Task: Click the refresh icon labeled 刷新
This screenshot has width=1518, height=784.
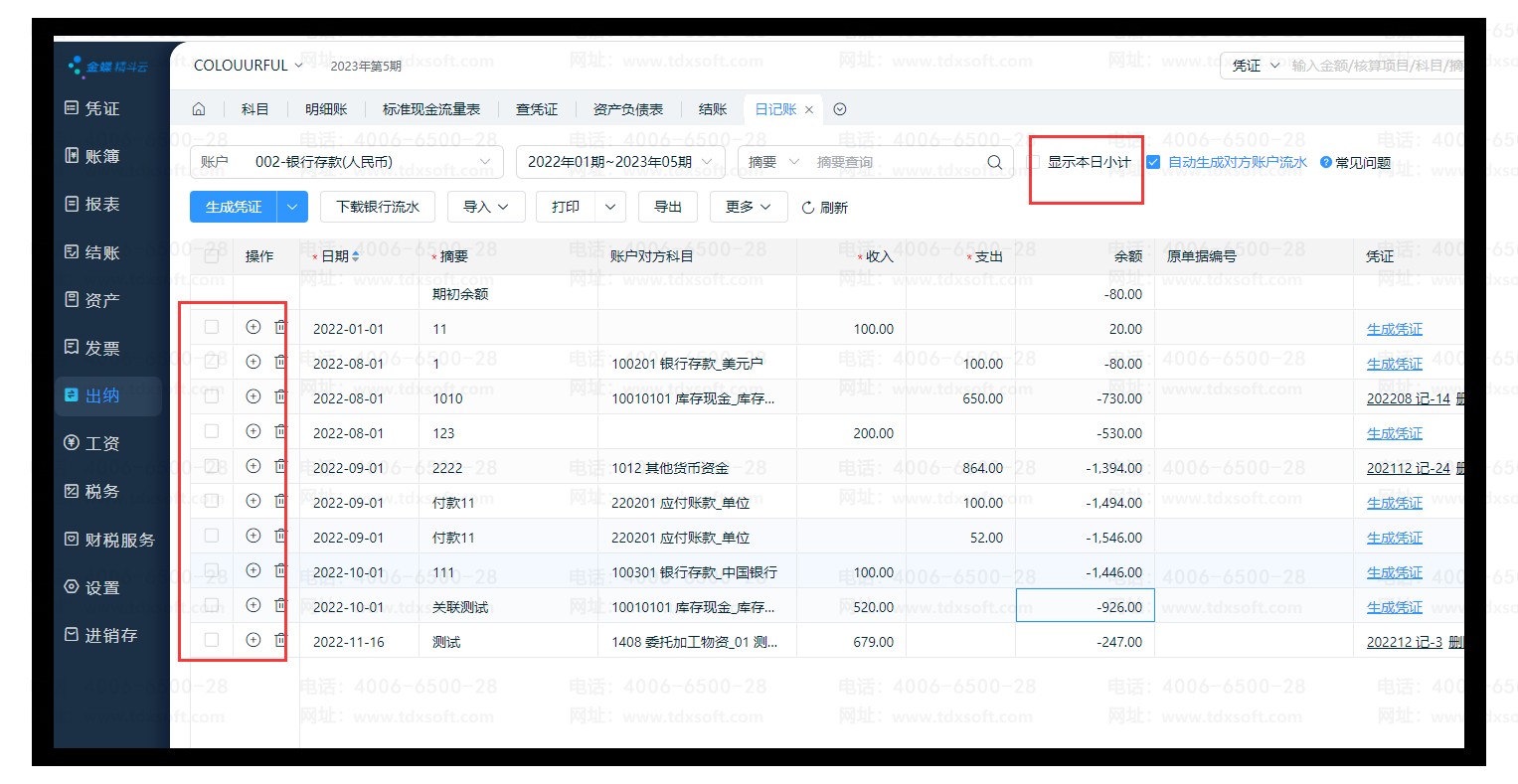Action: (x=824, y=207)
